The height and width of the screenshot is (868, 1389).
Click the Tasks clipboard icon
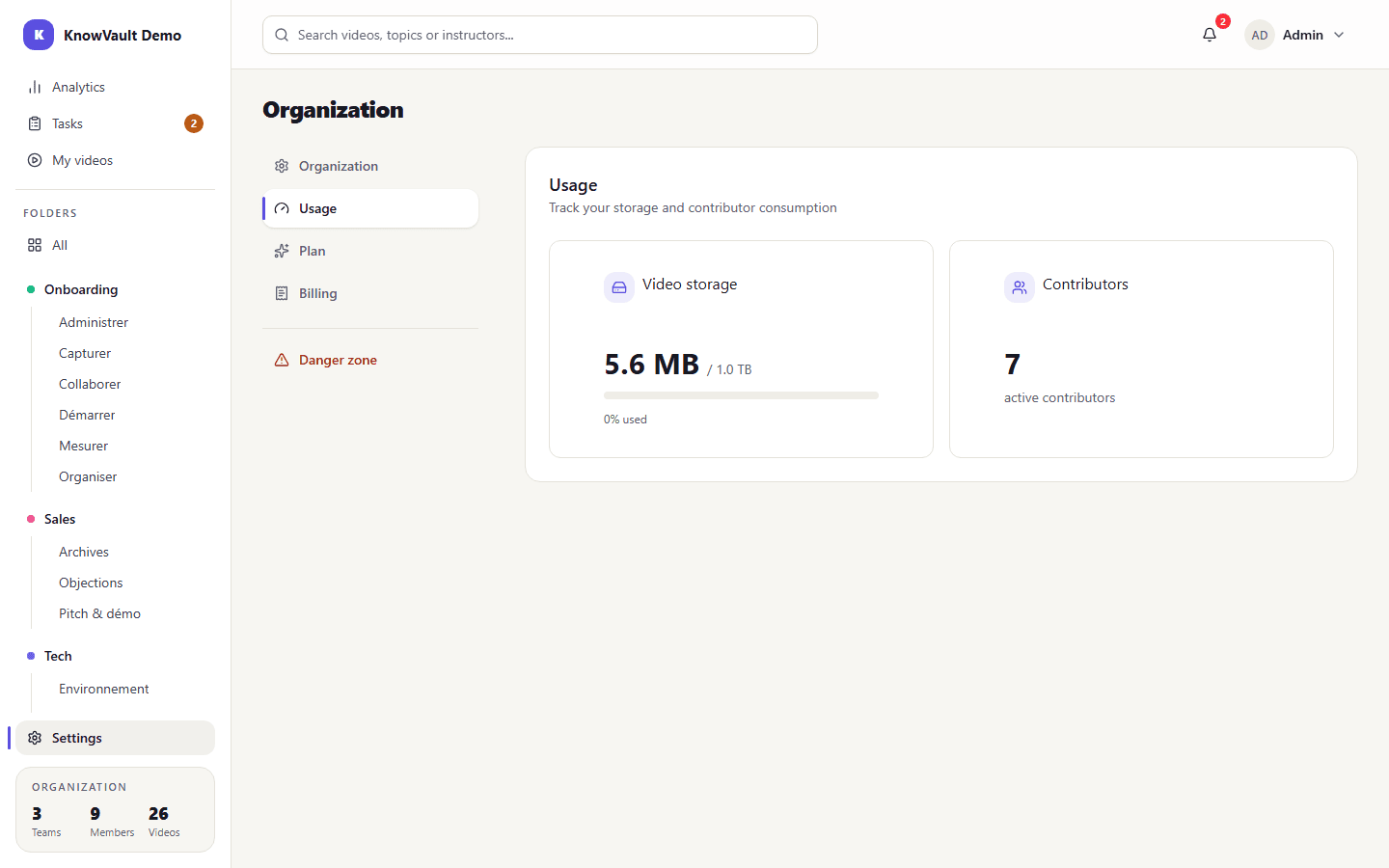coord(35,123)
